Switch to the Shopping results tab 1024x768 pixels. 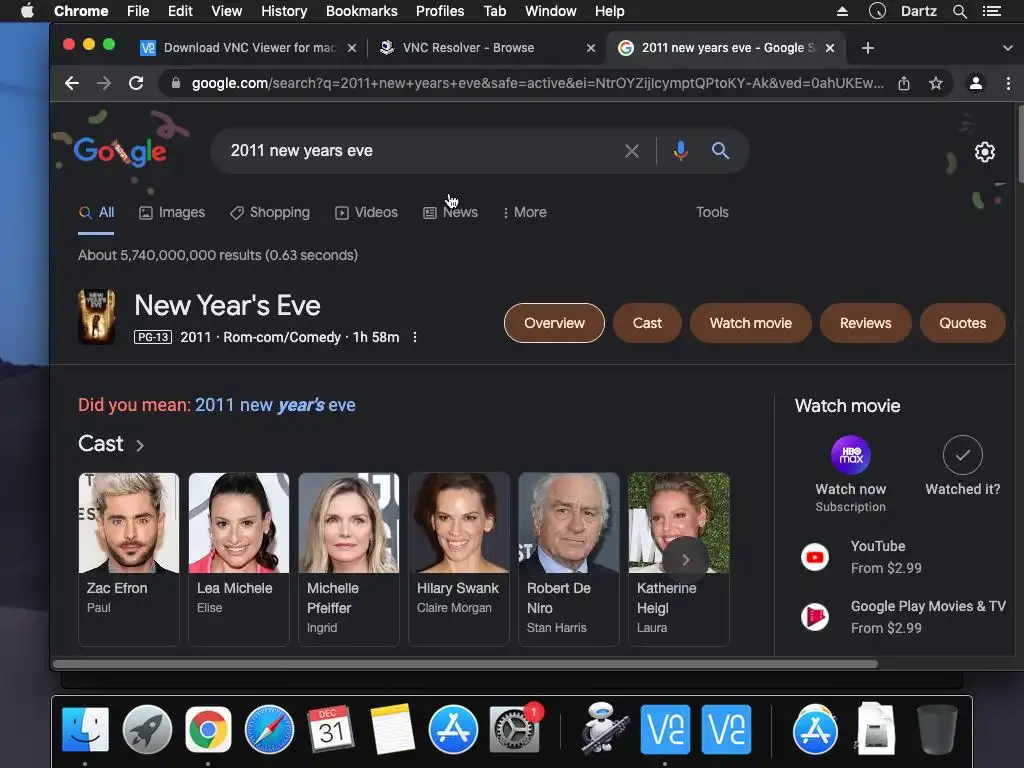tap(270, 212)
